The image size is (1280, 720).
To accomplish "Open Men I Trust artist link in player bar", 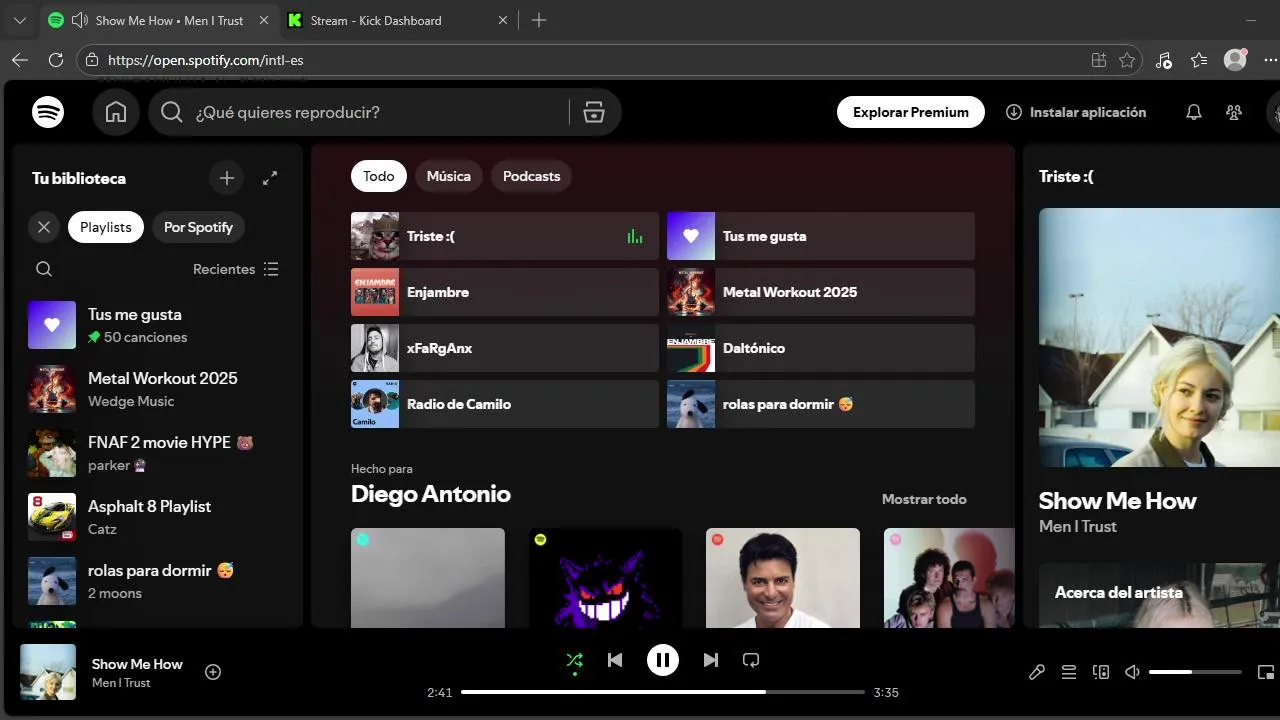I will tap(121, 683).
